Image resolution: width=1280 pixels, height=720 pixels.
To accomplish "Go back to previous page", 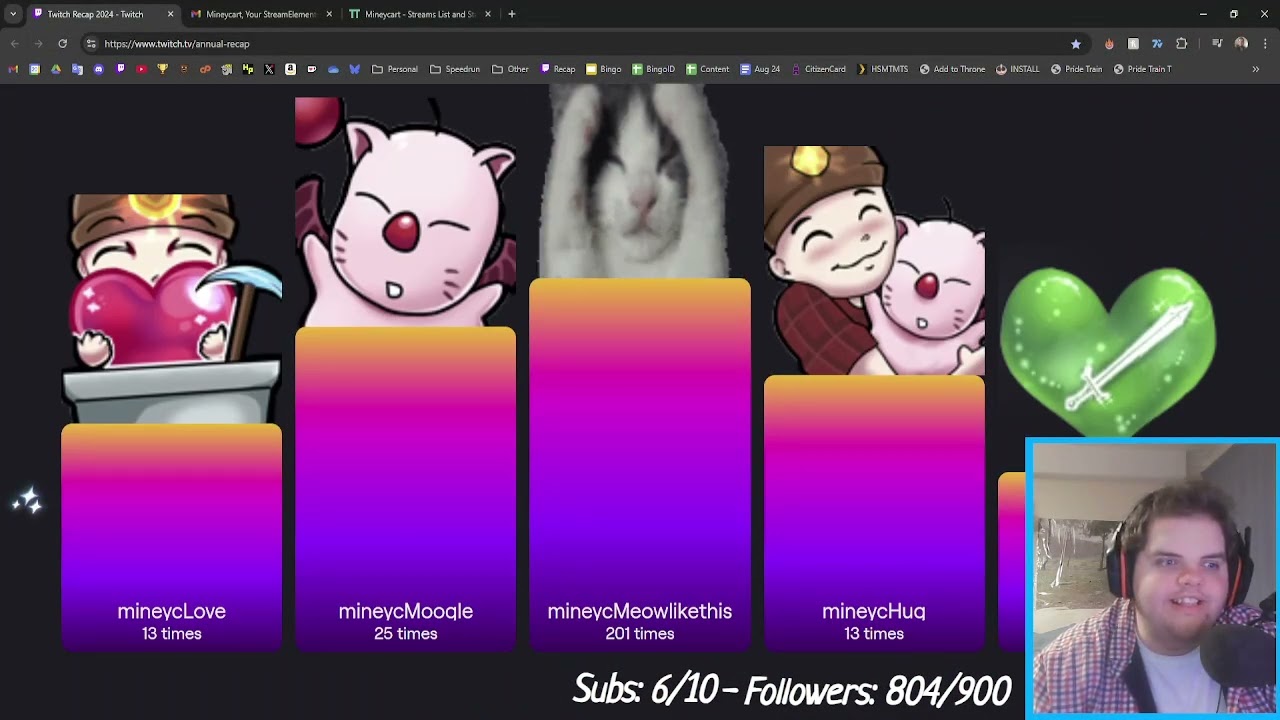I will pyautogui.click(x=14, y=44).
